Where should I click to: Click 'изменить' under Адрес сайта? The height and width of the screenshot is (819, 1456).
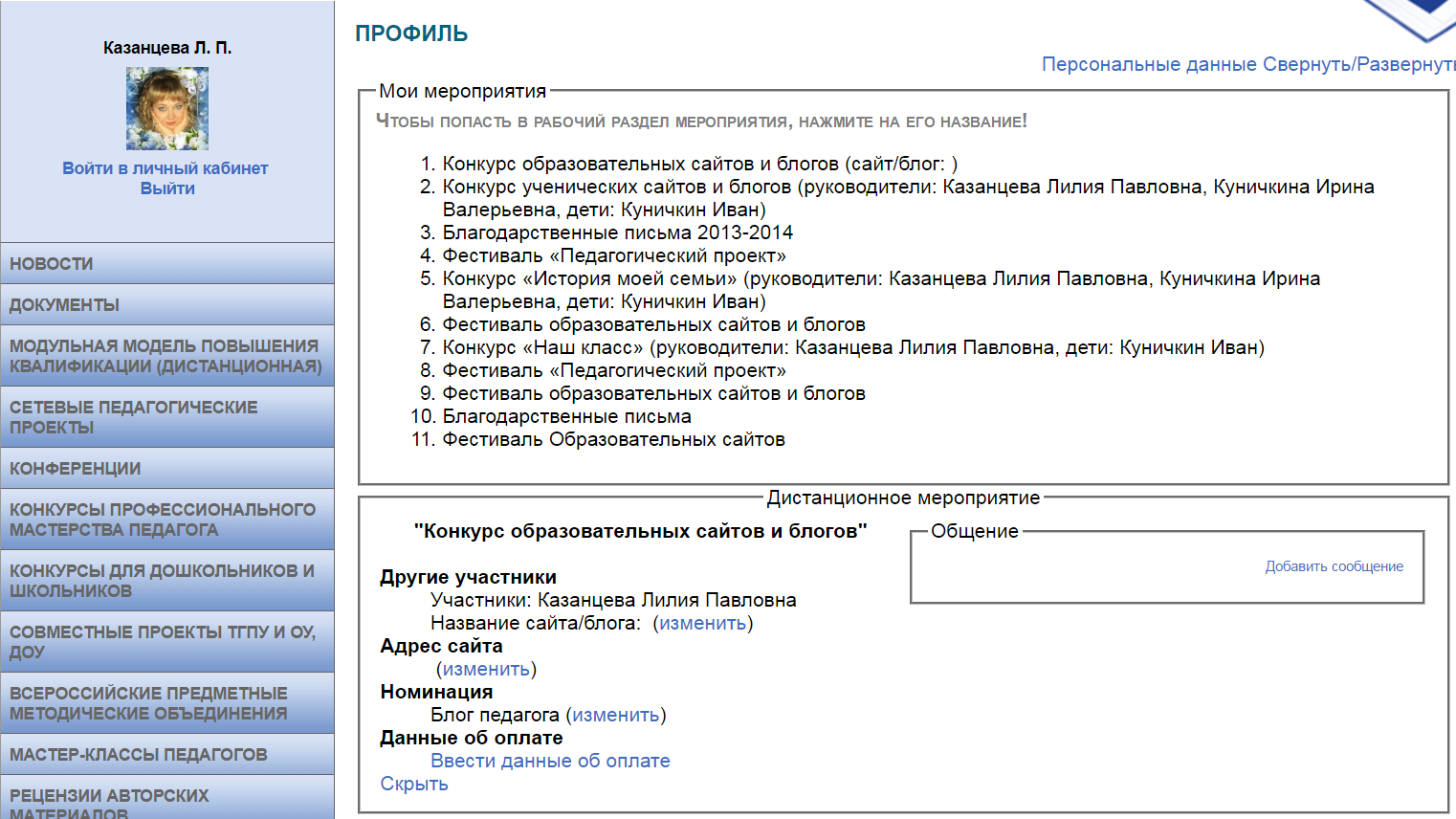pyautogui.click(x=486, y=669)
